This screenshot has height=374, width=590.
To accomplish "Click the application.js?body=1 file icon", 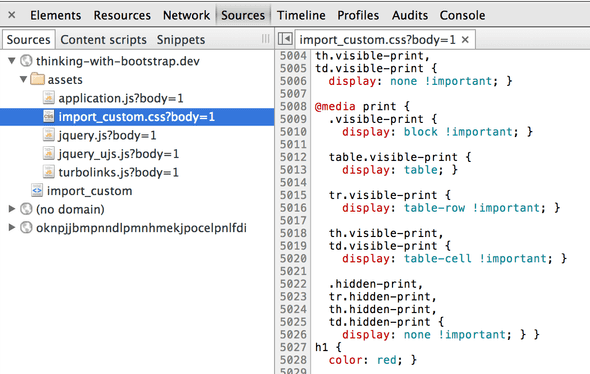I will tap(49, 98).
